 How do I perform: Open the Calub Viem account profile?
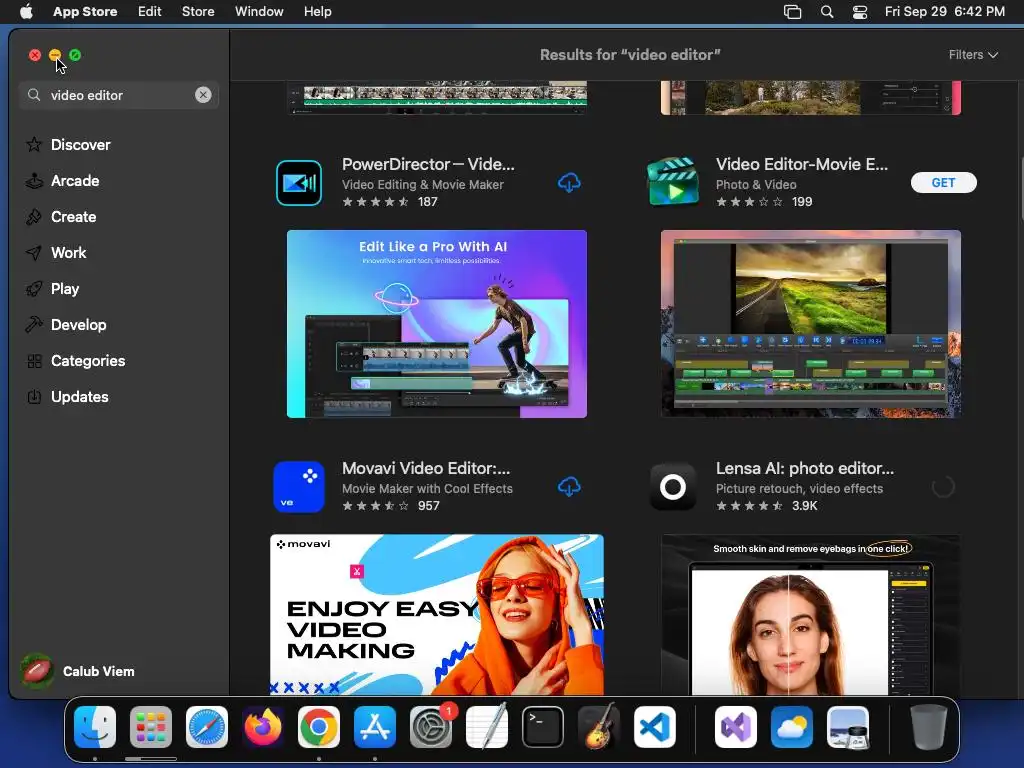pyautogui.click(x=78, y=671)
